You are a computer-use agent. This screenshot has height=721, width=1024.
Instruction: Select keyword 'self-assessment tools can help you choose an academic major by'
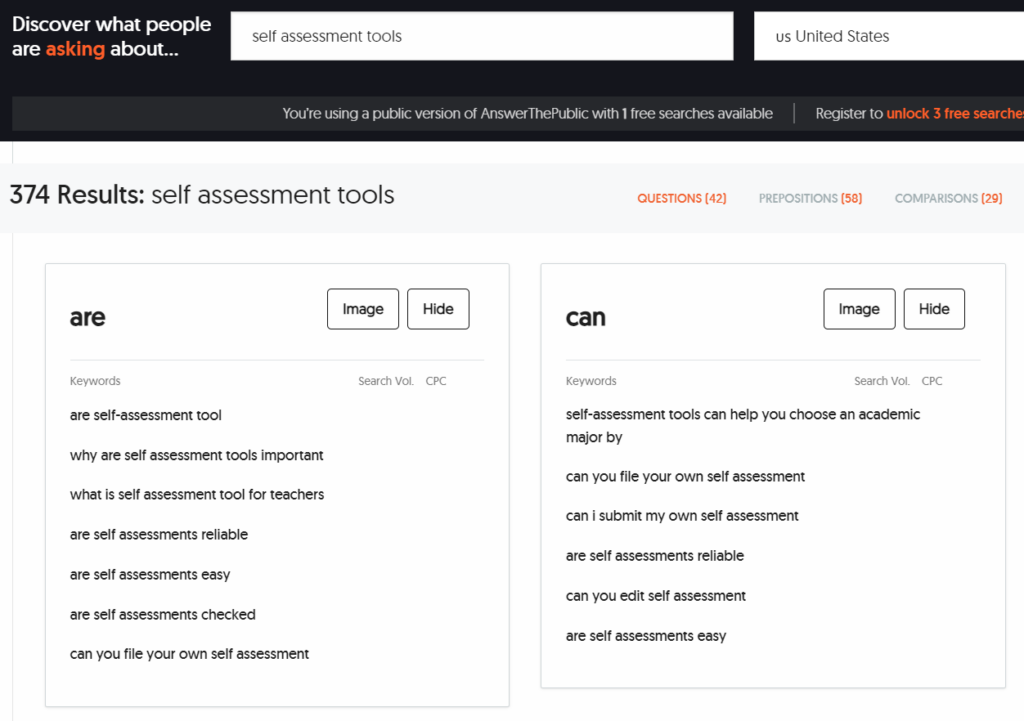[743, 426]
